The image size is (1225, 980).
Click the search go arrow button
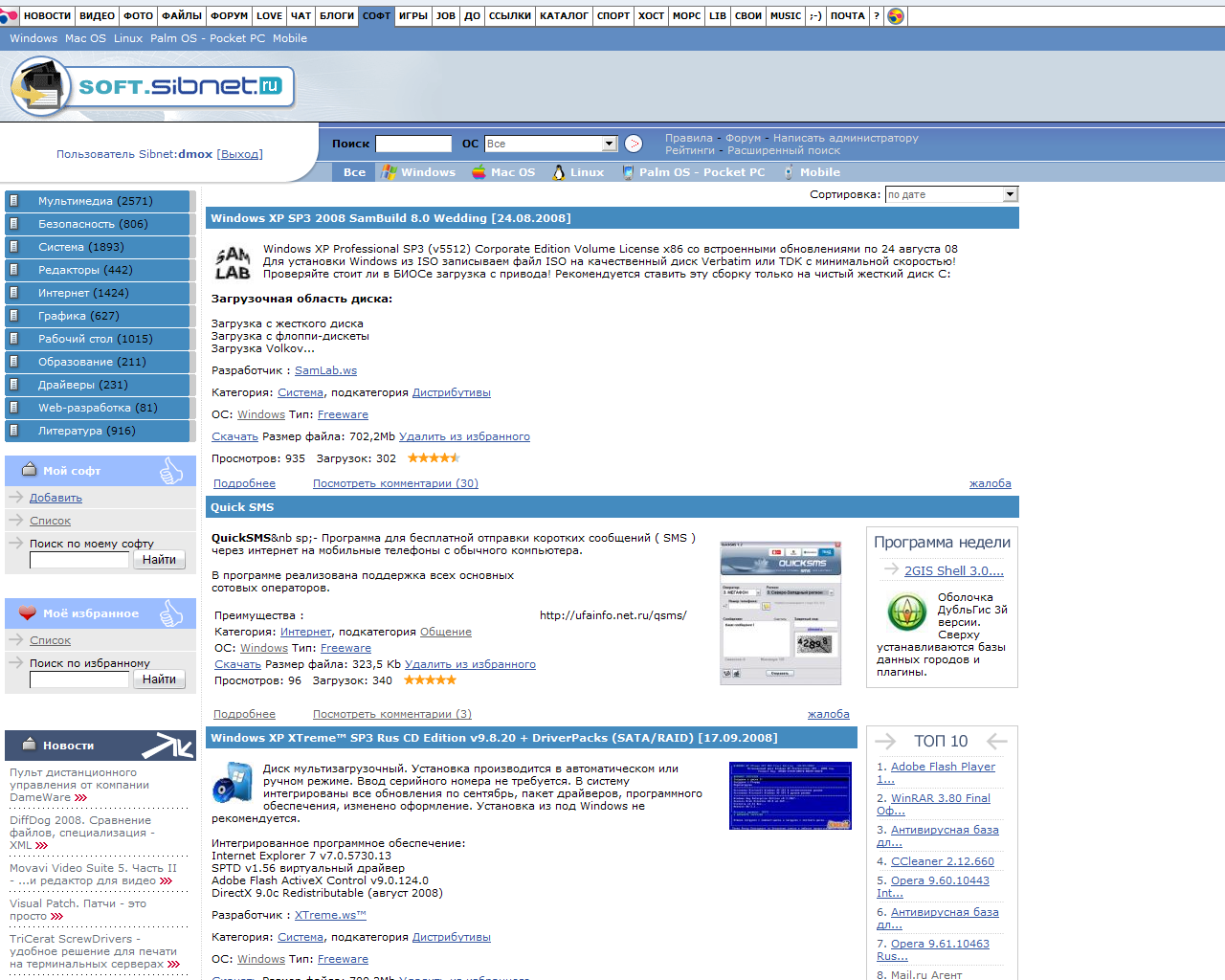tap(634, 144)
